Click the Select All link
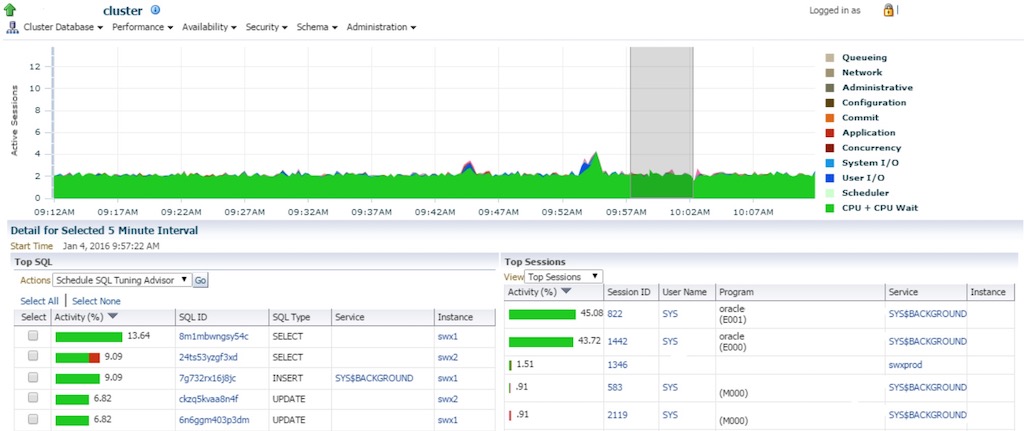The image size is (1024, 431). click(x=39, y=301)
